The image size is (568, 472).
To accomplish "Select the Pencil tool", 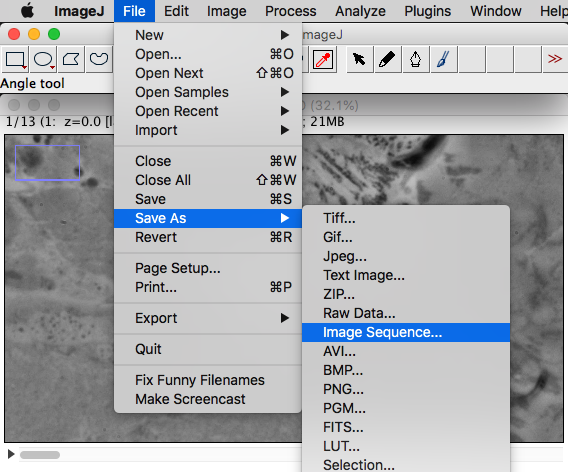I will point(387,59).
